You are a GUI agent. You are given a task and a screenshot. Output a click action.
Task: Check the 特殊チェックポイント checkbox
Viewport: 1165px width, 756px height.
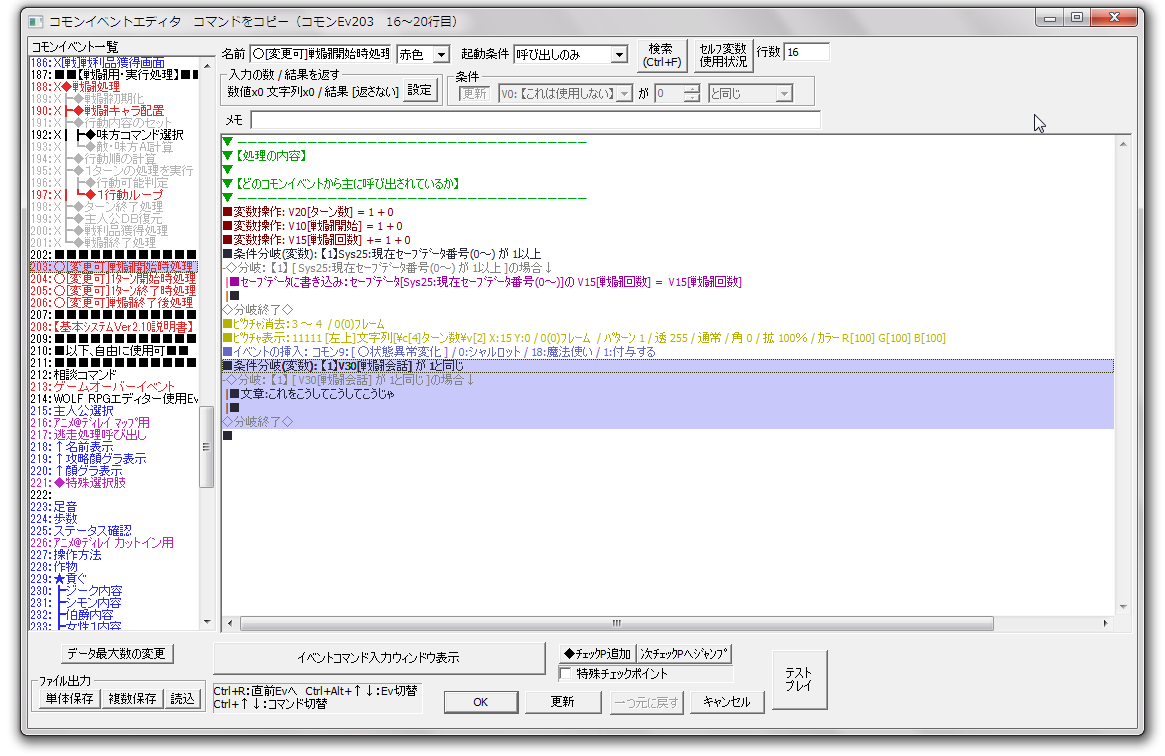tap(565, 674)
